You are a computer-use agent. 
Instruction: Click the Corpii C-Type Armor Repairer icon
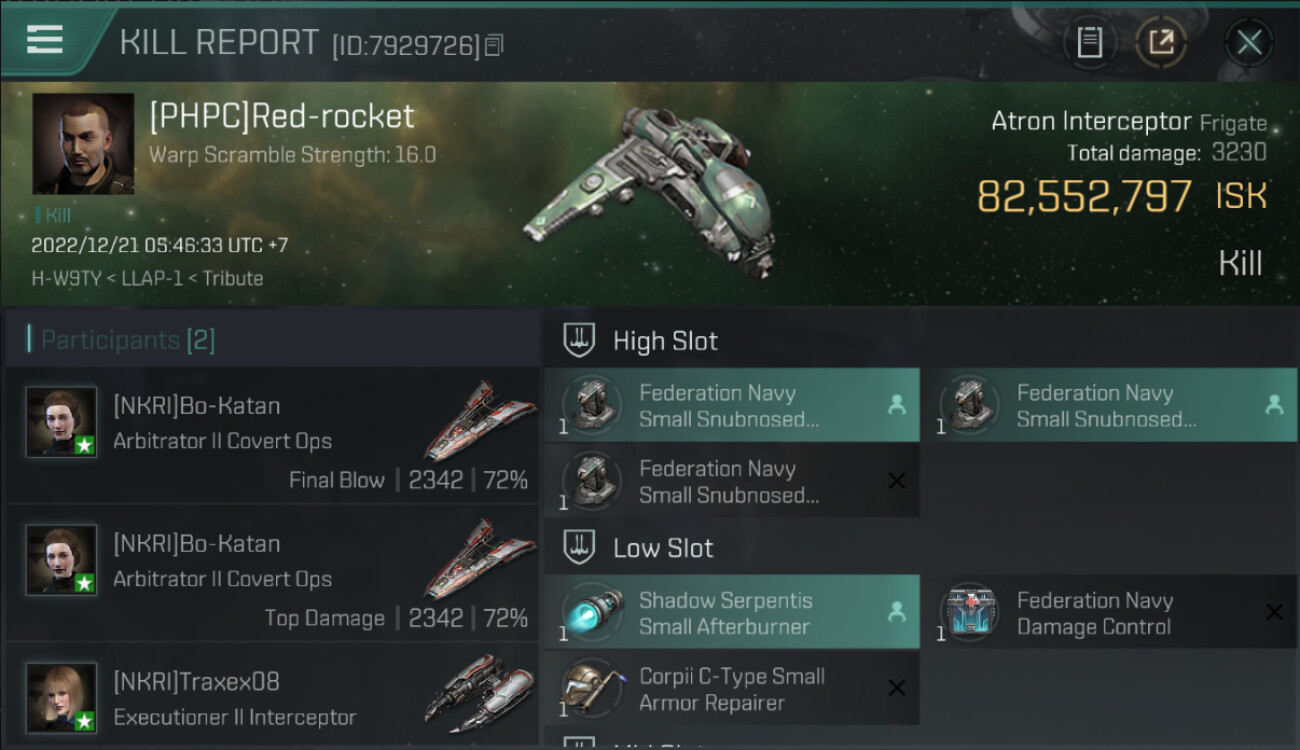[591, 688]
